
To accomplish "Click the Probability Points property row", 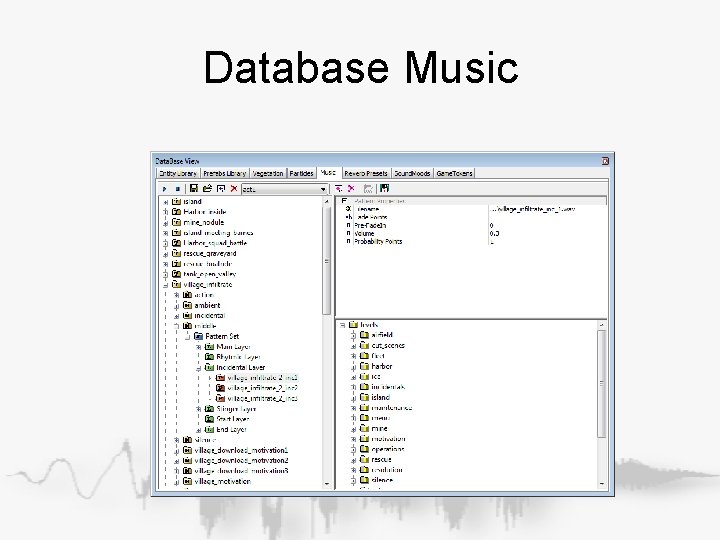I will pos(475,242).
